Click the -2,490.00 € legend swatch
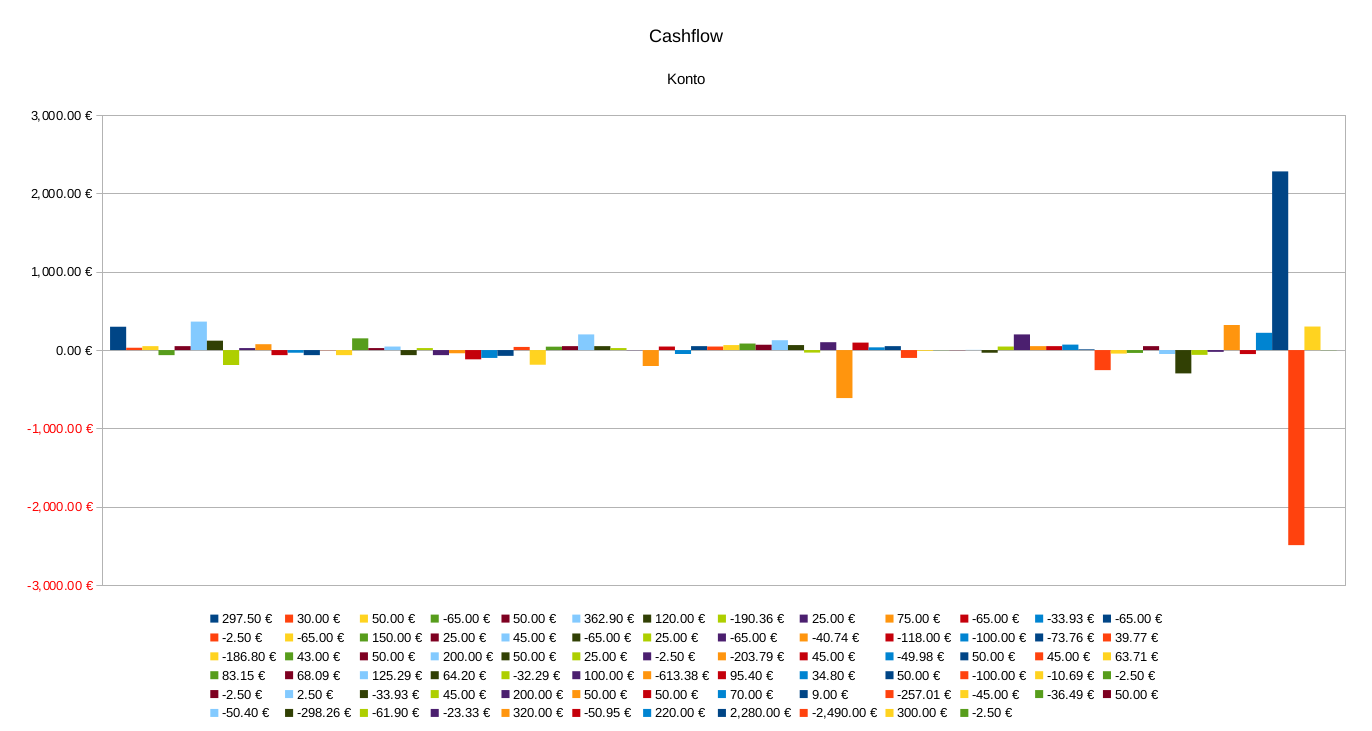Viewport: 1372px width, 731px height. (x=803, y=713)
